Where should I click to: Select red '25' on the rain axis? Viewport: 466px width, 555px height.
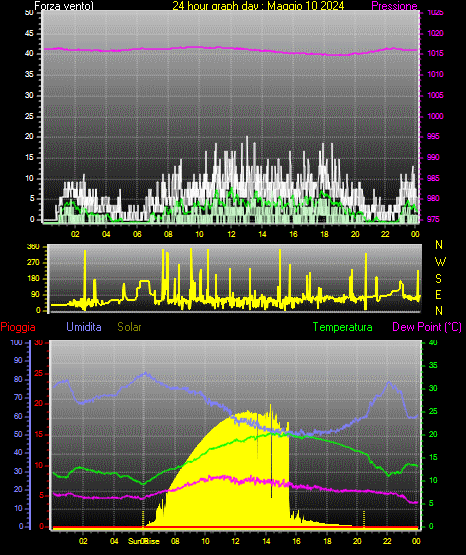pos(39,373)
